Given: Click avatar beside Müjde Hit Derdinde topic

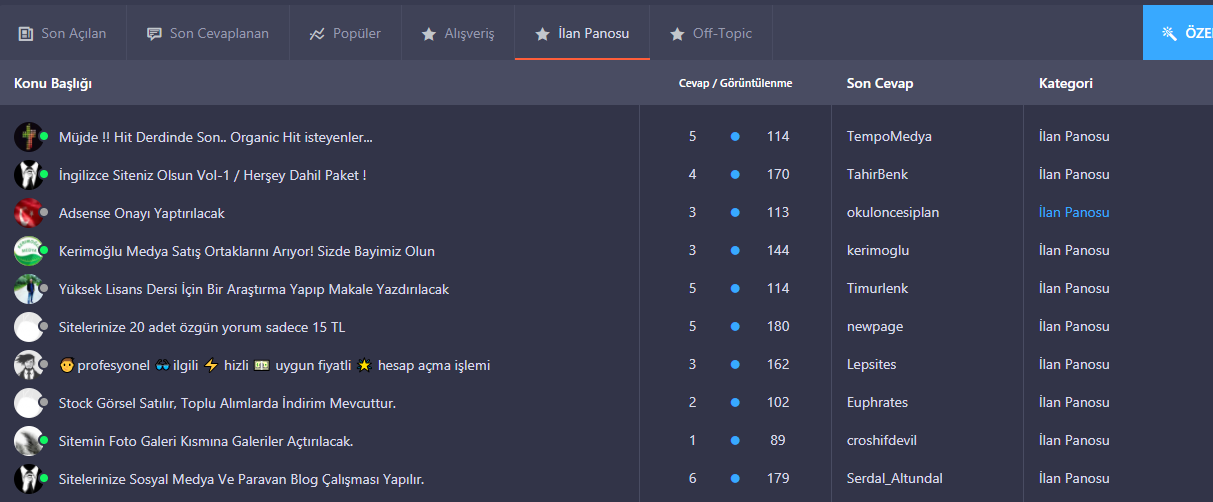Looking at the screenshot, I should point(29,137).
